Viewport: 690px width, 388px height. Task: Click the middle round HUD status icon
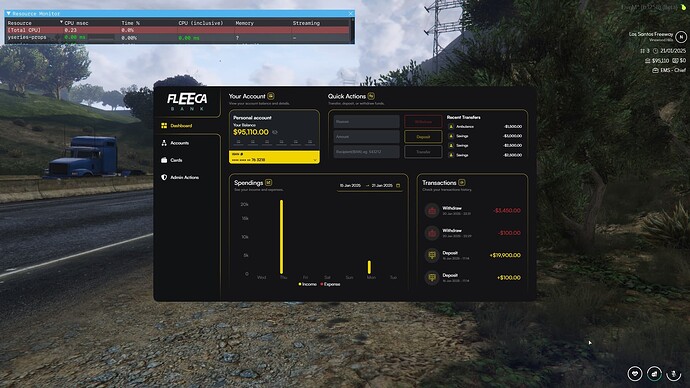pyautogui.click(x=654, y=373)
